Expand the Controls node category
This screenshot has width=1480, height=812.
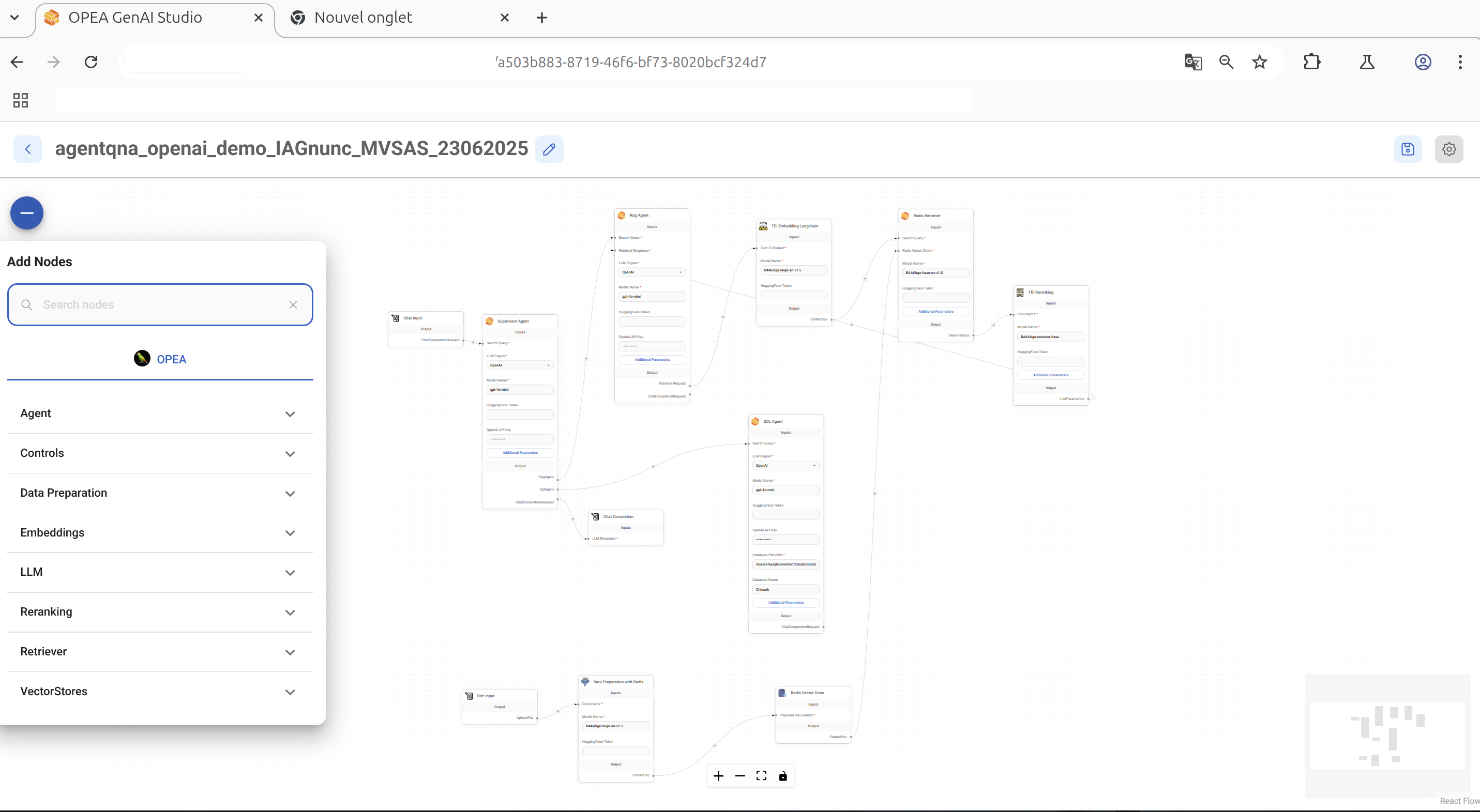[x=160, y=453]
